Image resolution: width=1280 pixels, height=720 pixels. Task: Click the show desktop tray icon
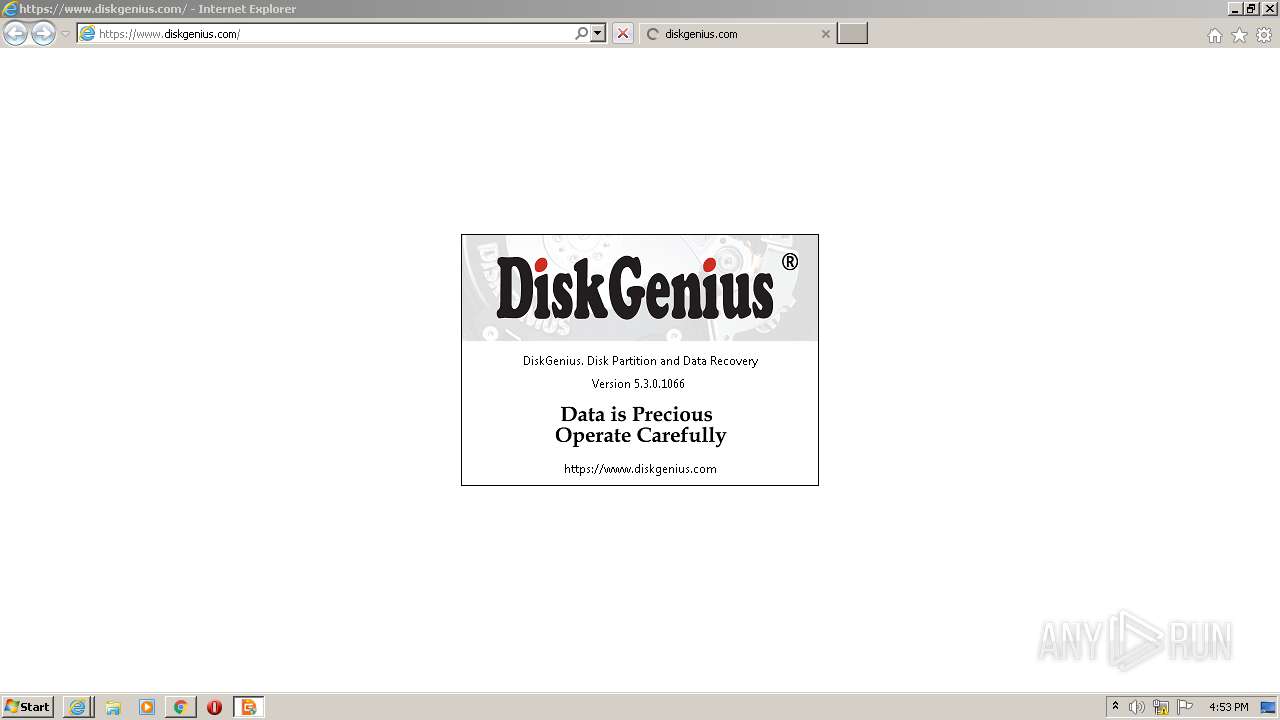point(1268,707)
